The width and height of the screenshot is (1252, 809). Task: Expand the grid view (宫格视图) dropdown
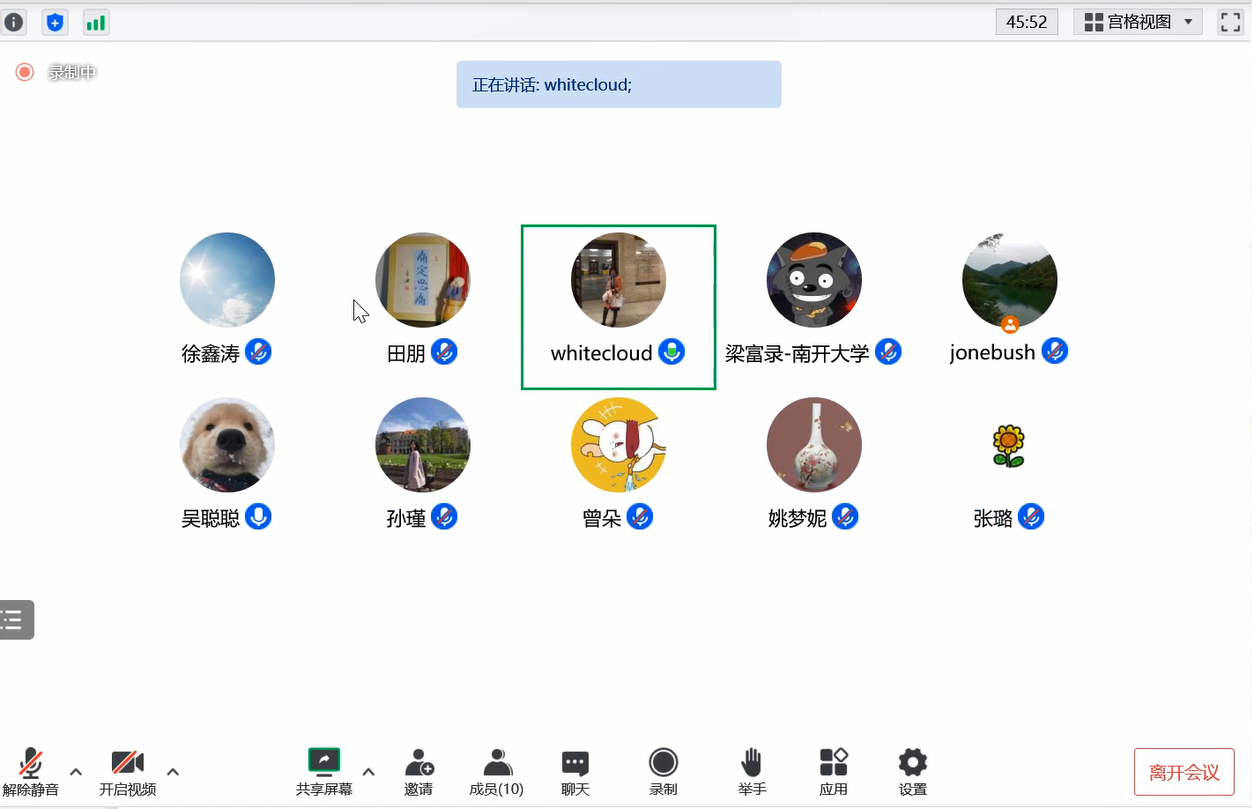1138,22
